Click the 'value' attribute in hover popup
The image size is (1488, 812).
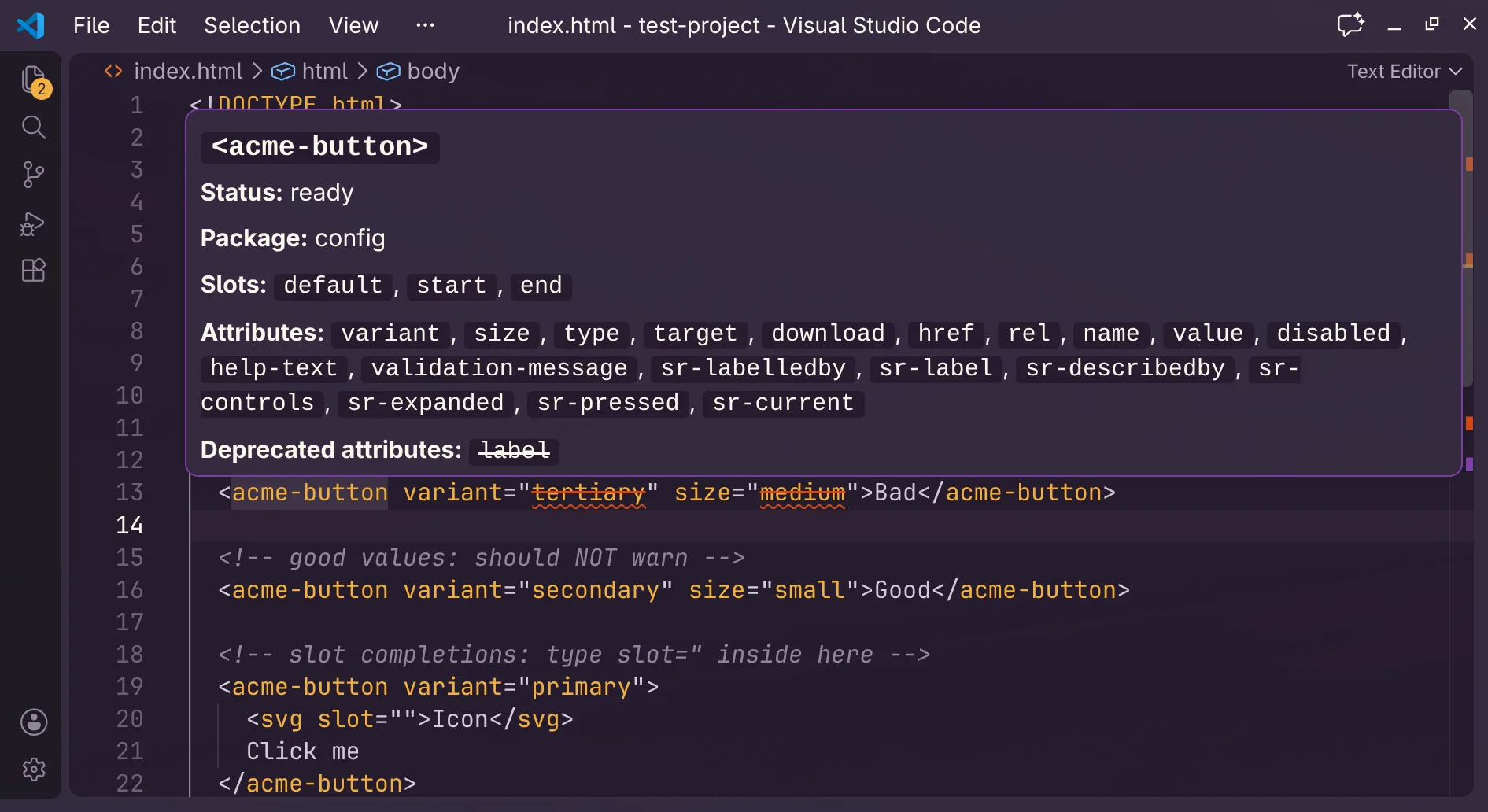pyautogui.click(x=1209, y=334)
